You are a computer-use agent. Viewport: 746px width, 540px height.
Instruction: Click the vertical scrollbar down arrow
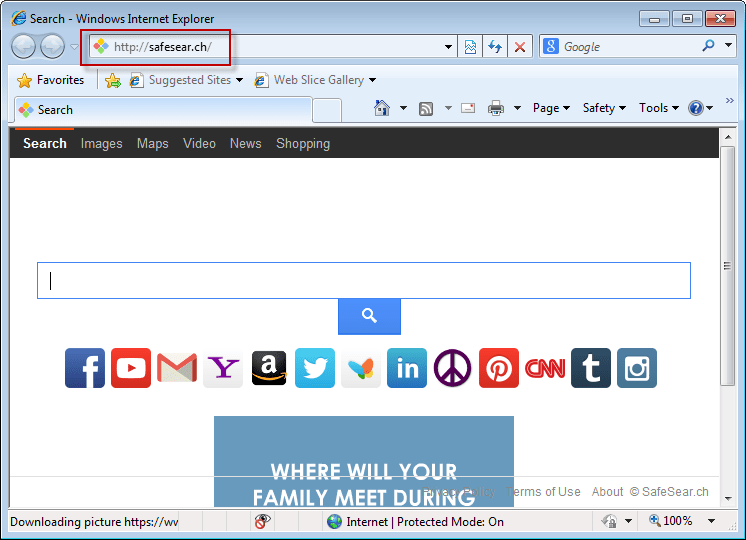pyautogui.click(x=728, y=499)
